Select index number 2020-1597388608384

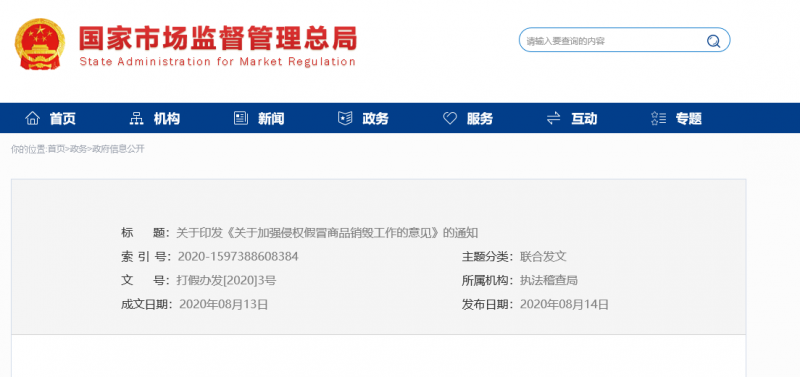tap(238, 257)
